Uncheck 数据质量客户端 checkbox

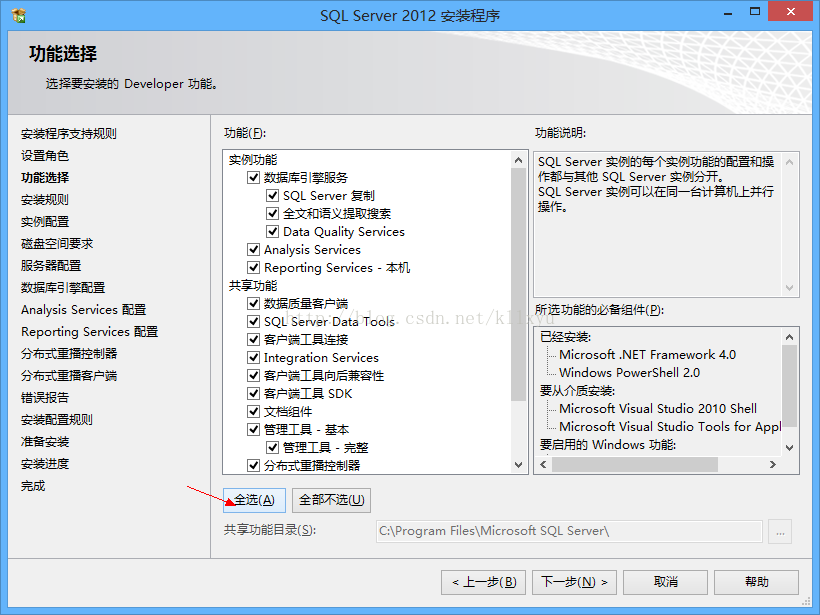pos(253,303)
